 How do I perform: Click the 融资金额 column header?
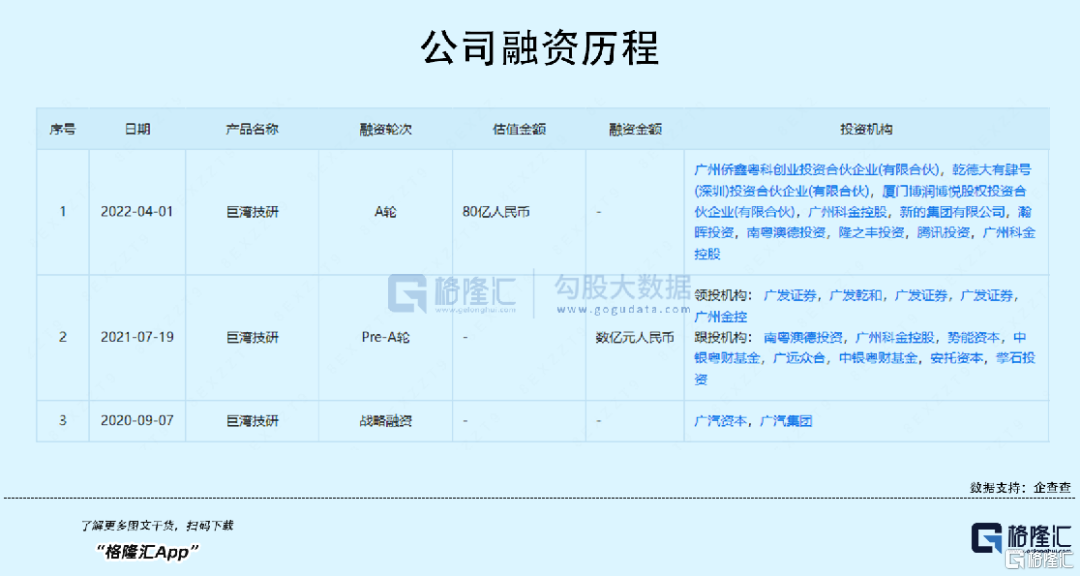[635, 129]
